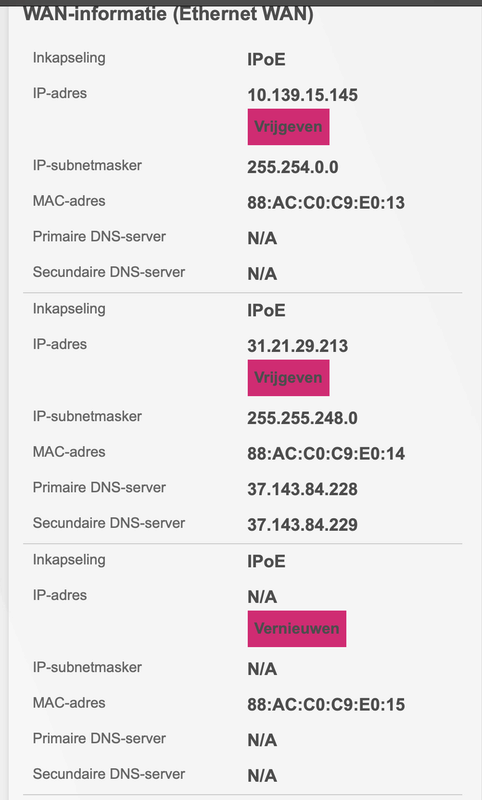Click secondary DNS value 37.143.84.229
The width and height of the screenshot is (482, 800).
(x=302, y=525)
